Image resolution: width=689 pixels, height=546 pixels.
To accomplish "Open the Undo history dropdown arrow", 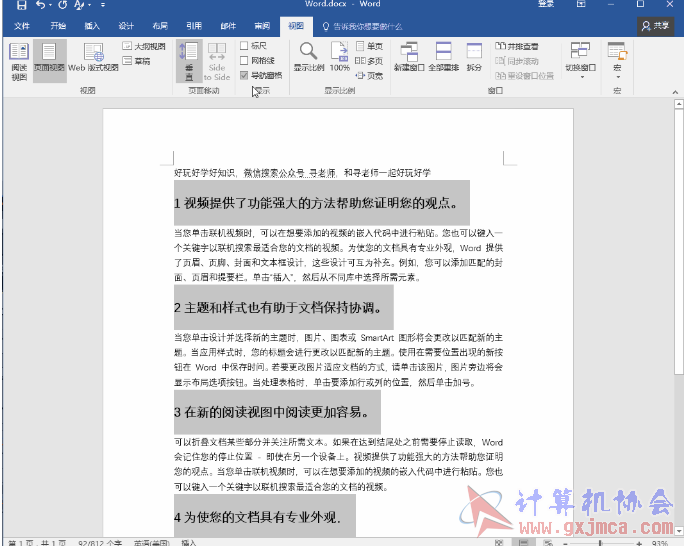I will (50, 5).
